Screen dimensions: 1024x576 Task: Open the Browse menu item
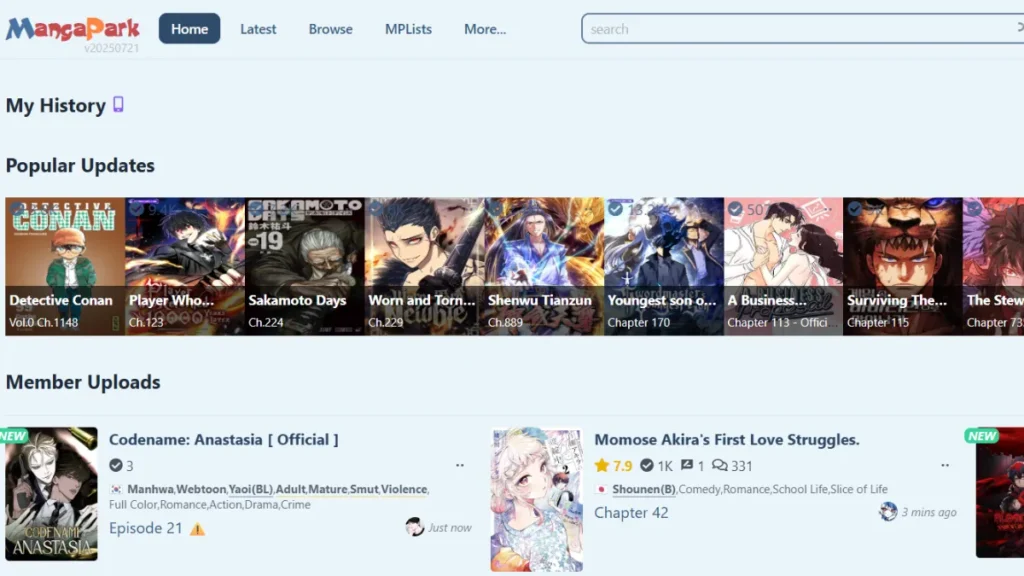click(x=330, y=29)
